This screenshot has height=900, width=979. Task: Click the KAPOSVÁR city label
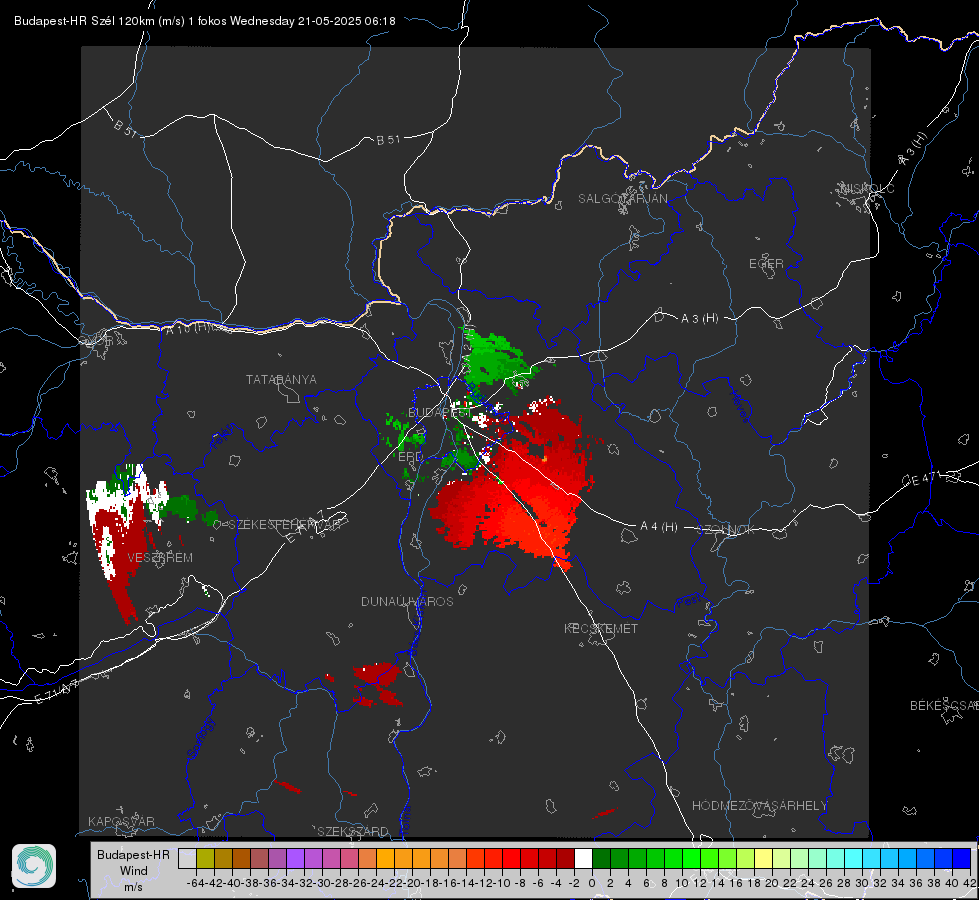coord(121,821)
